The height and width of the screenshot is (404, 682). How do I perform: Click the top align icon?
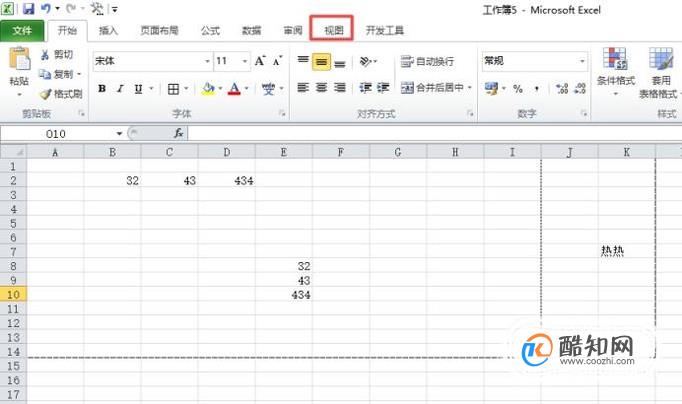[x=303, y=61]
